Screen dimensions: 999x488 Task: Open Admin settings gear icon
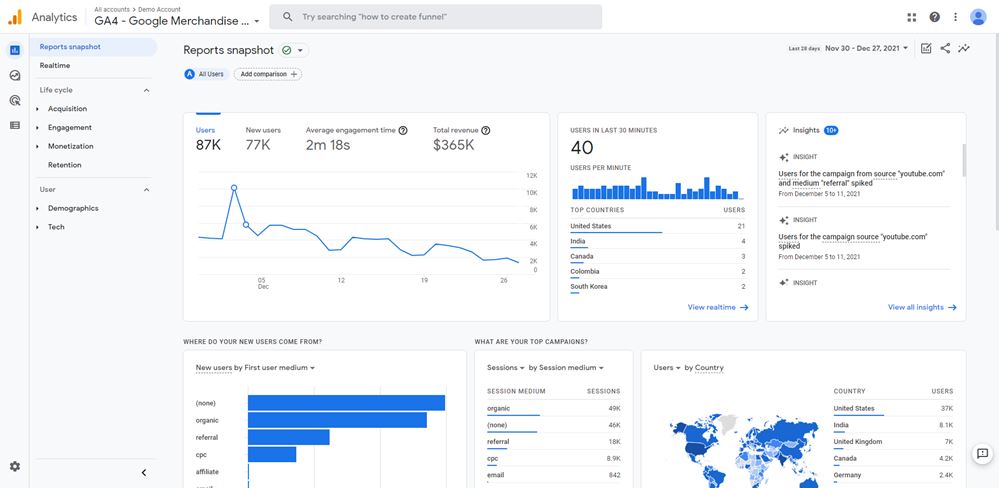click(x=15, y=466)
